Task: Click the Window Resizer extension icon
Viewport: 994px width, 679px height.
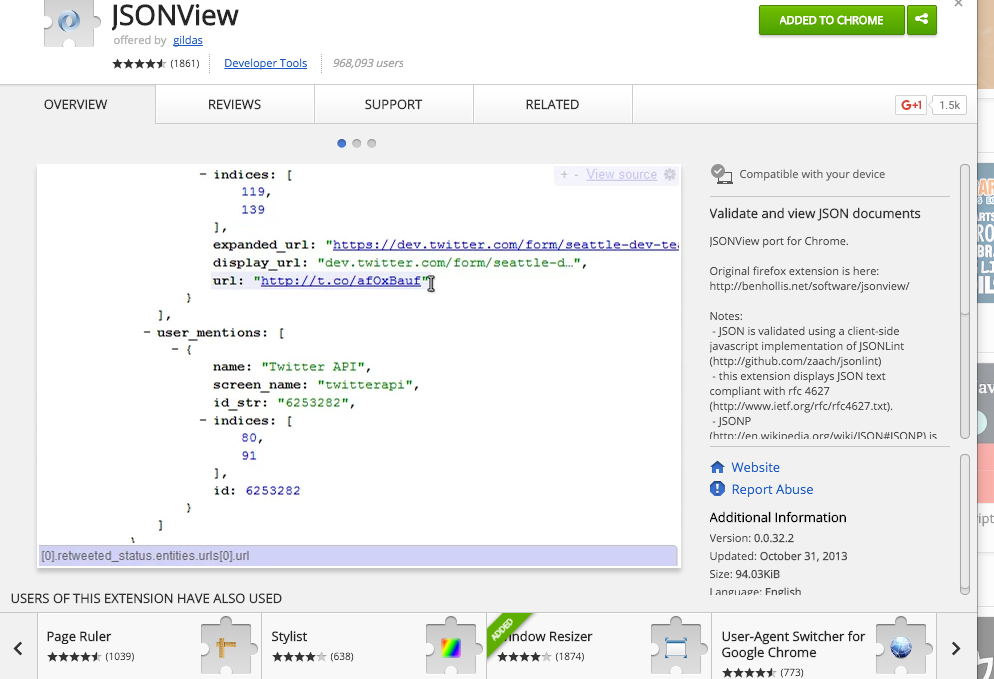Action: pos(676,645)
